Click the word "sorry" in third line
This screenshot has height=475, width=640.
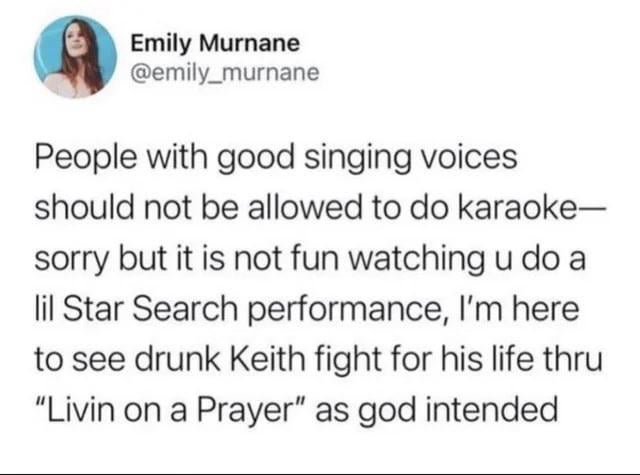[x=72, y=260]
